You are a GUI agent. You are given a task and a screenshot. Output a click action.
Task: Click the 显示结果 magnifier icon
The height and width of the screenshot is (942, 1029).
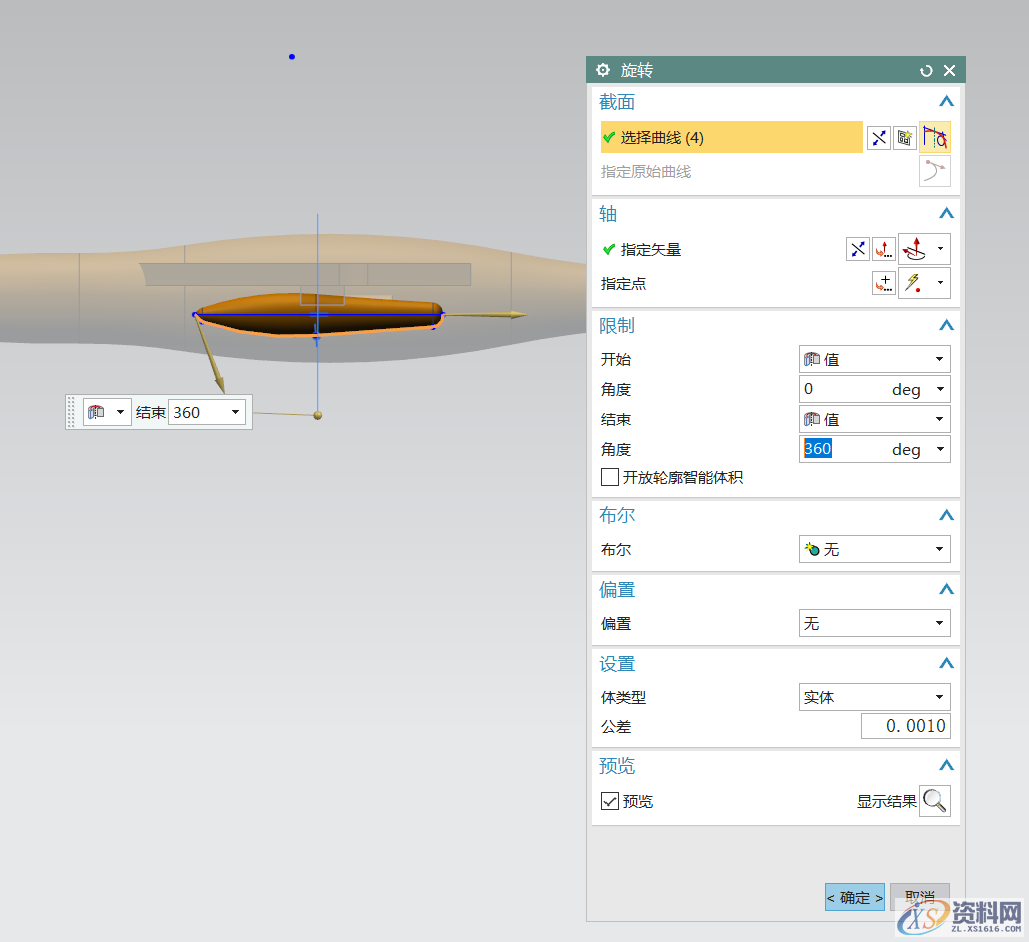coord(934,800)
